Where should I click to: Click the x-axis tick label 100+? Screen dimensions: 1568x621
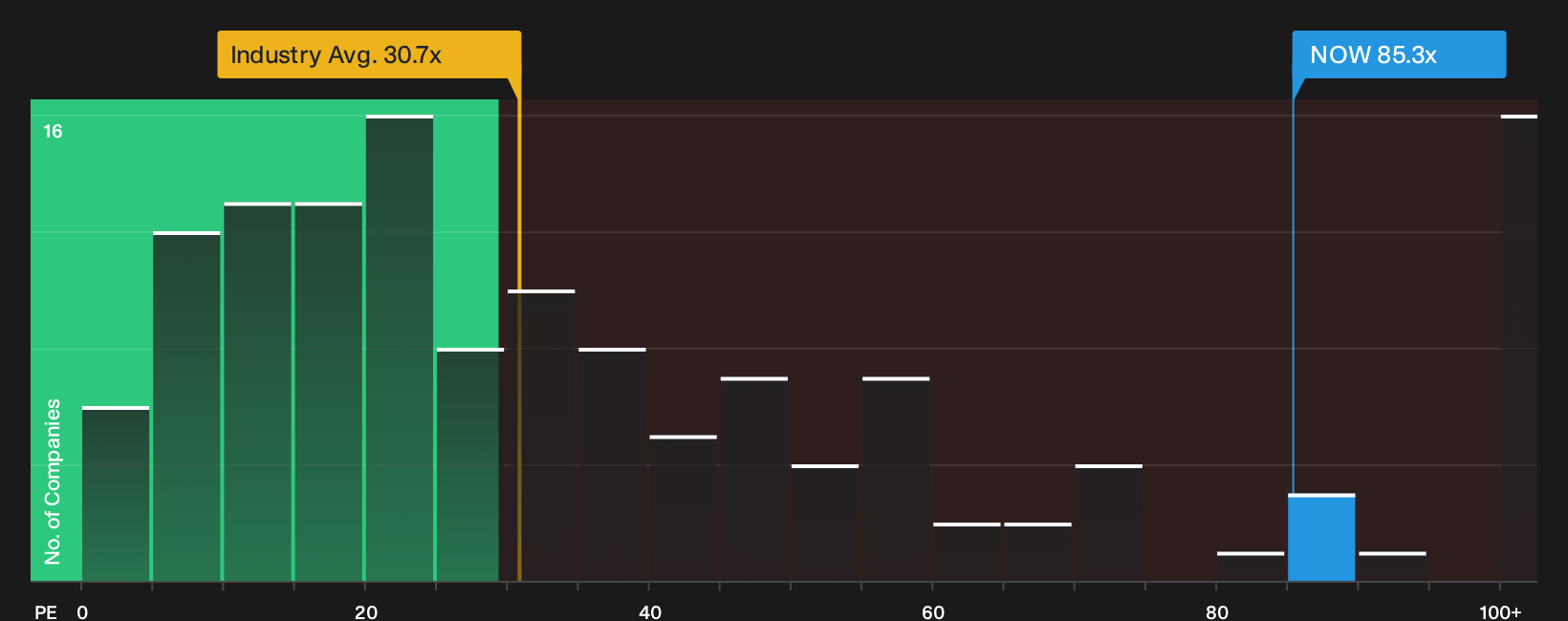1500,612
